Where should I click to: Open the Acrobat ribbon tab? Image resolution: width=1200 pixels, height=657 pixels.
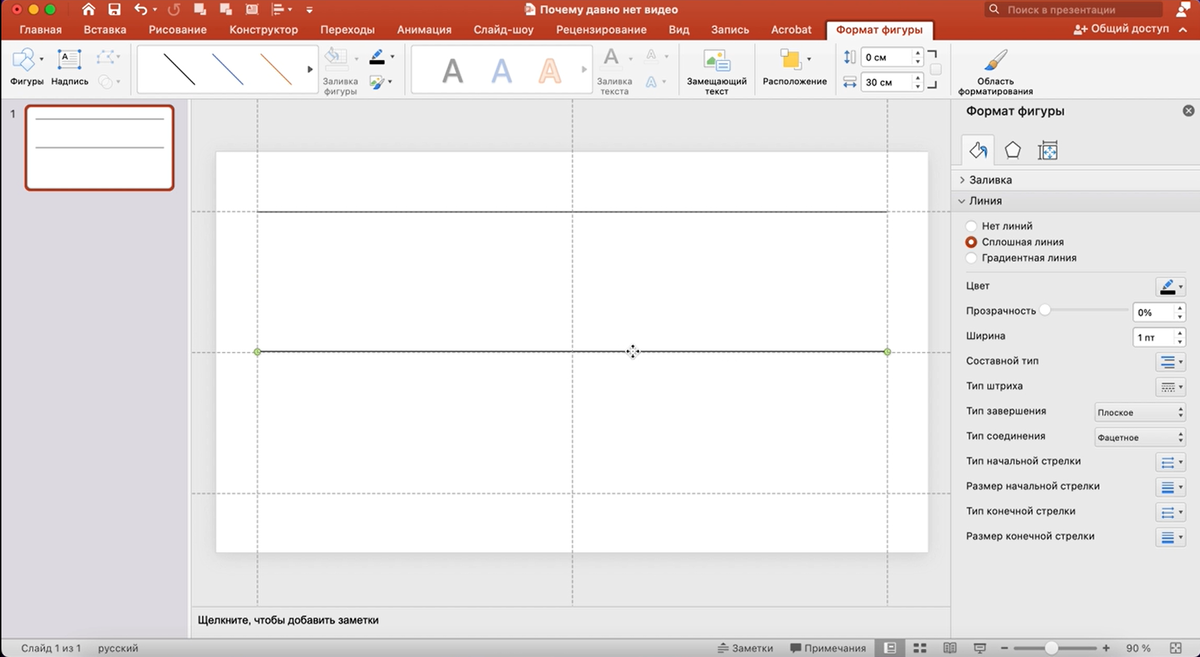click(x=791, y=30)
